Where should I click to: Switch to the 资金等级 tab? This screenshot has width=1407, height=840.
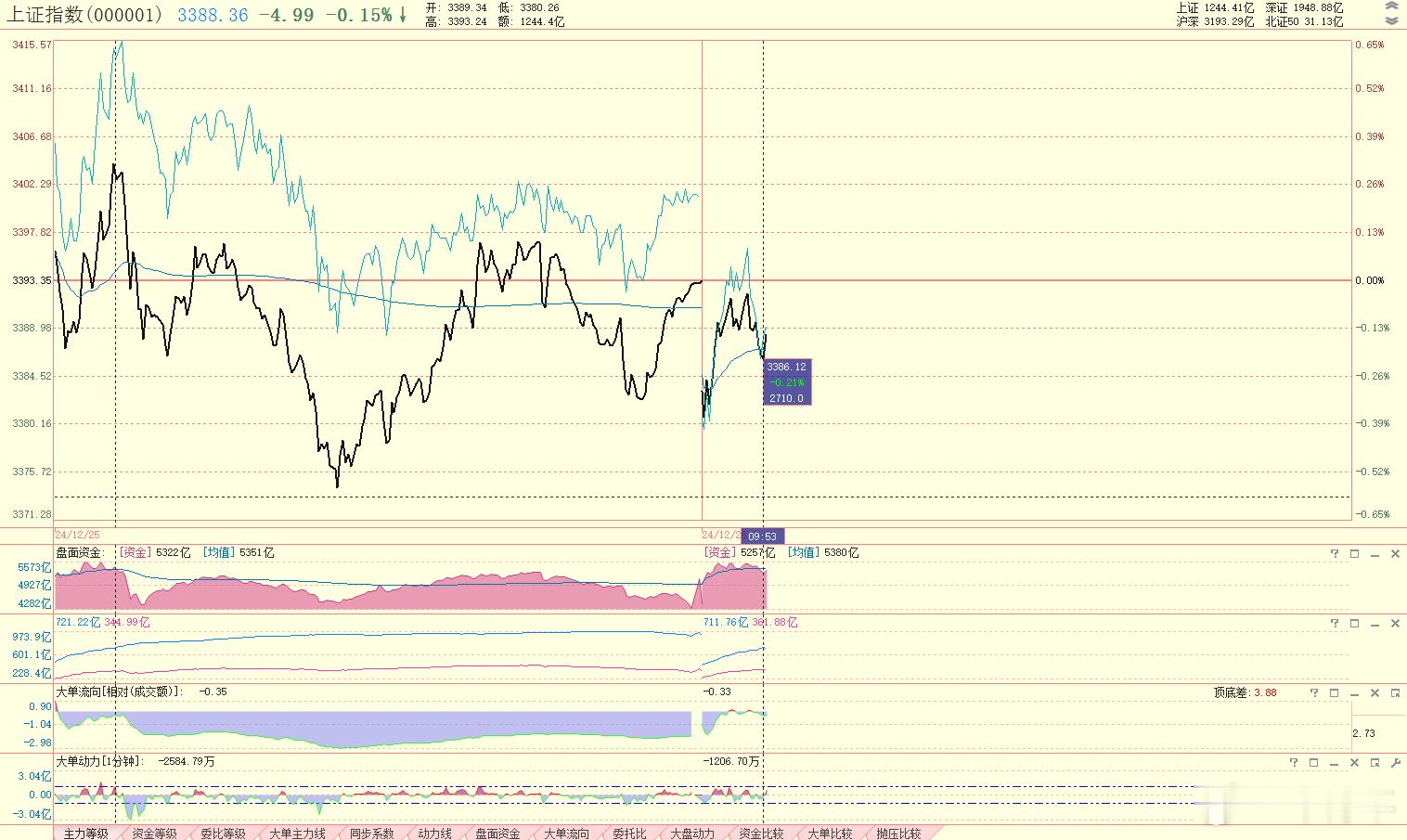point(155,834)
